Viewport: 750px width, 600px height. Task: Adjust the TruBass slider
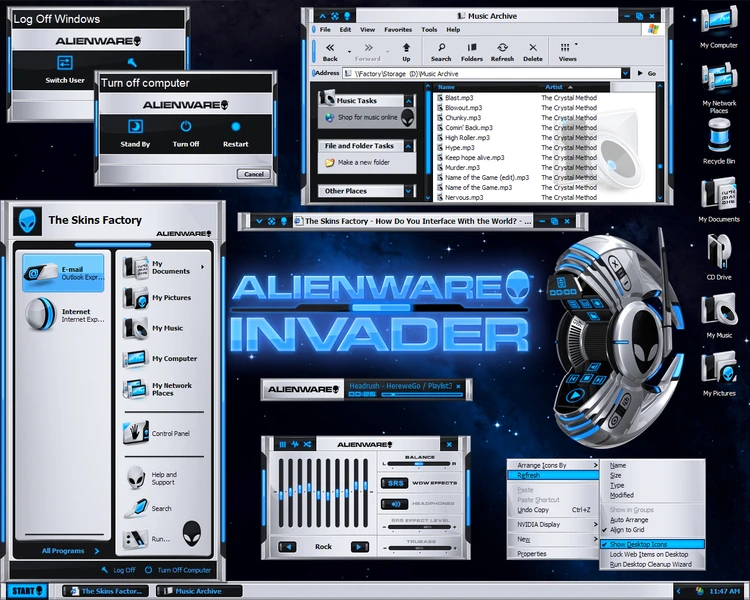419,548
